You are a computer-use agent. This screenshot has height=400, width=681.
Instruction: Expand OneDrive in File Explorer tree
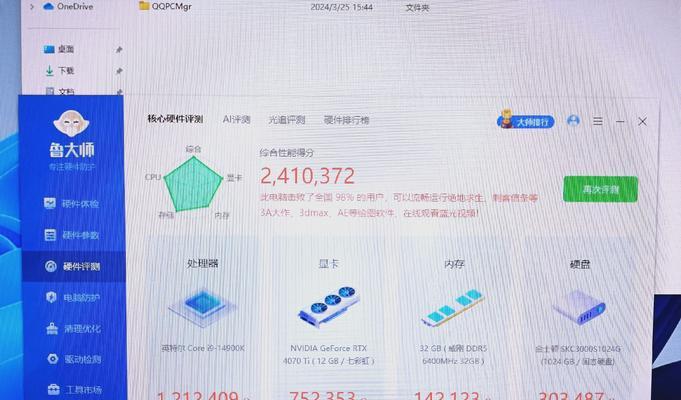31,7
